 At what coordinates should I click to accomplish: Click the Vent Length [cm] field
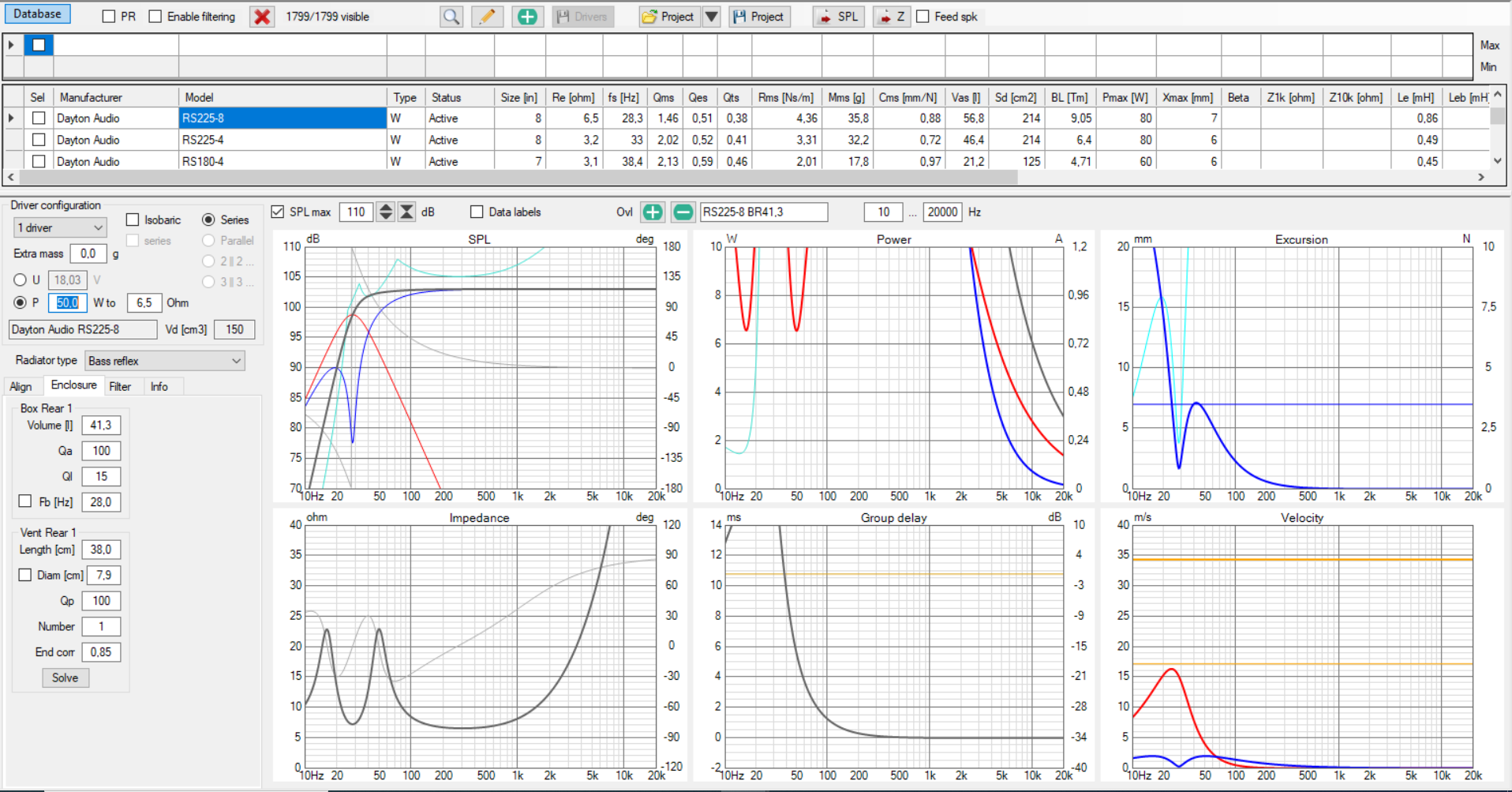[x=102, y=550]
